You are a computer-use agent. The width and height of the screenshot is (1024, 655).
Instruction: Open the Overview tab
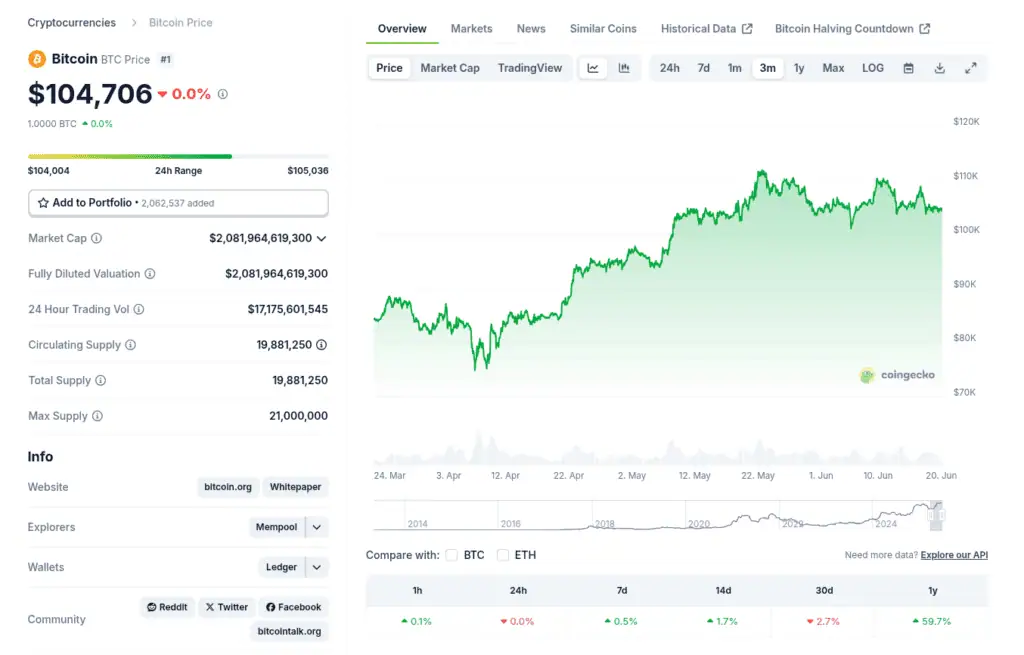402,29
